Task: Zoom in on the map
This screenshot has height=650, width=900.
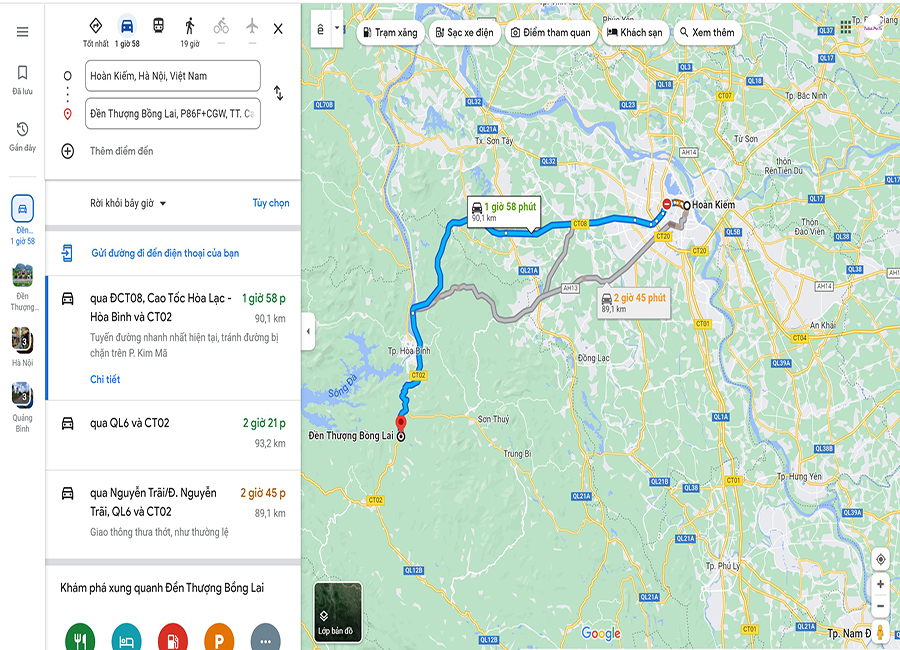Action: 880,584
